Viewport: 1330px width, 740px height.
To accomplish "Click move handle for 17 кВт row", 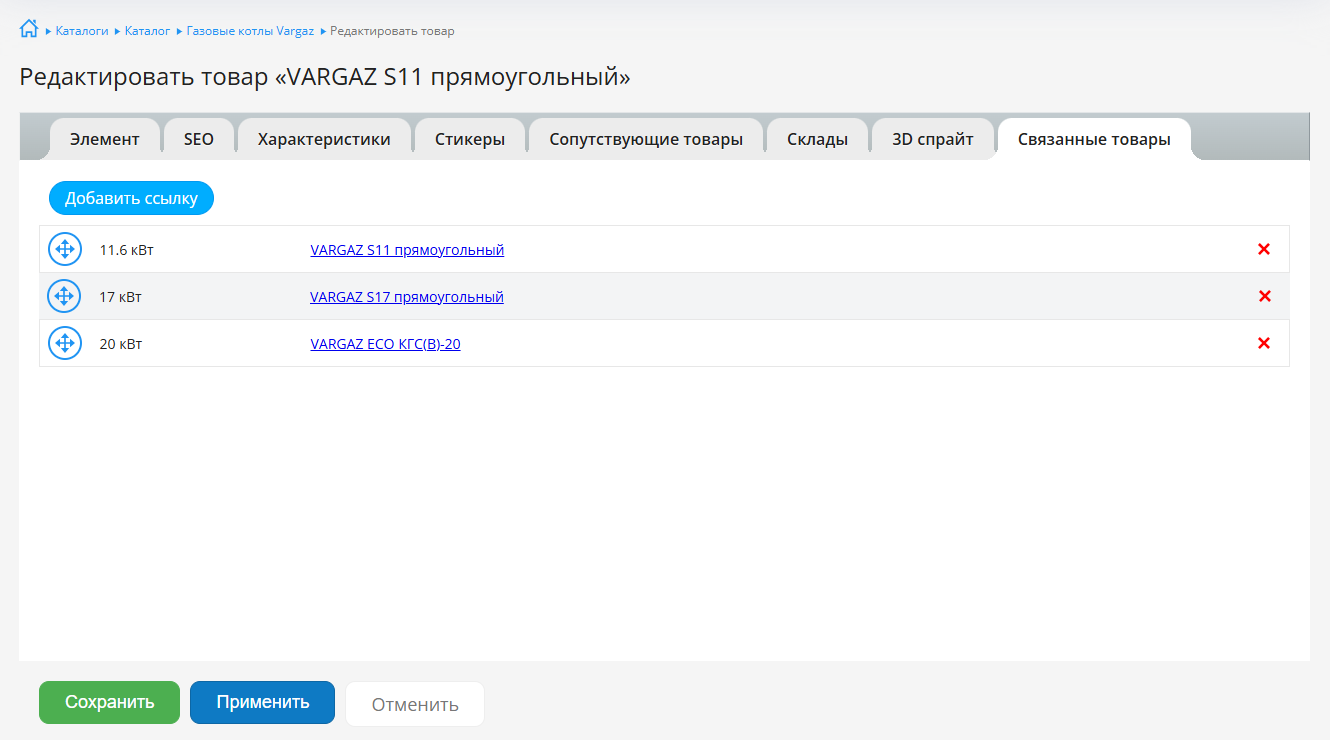I will click(65, 296).
